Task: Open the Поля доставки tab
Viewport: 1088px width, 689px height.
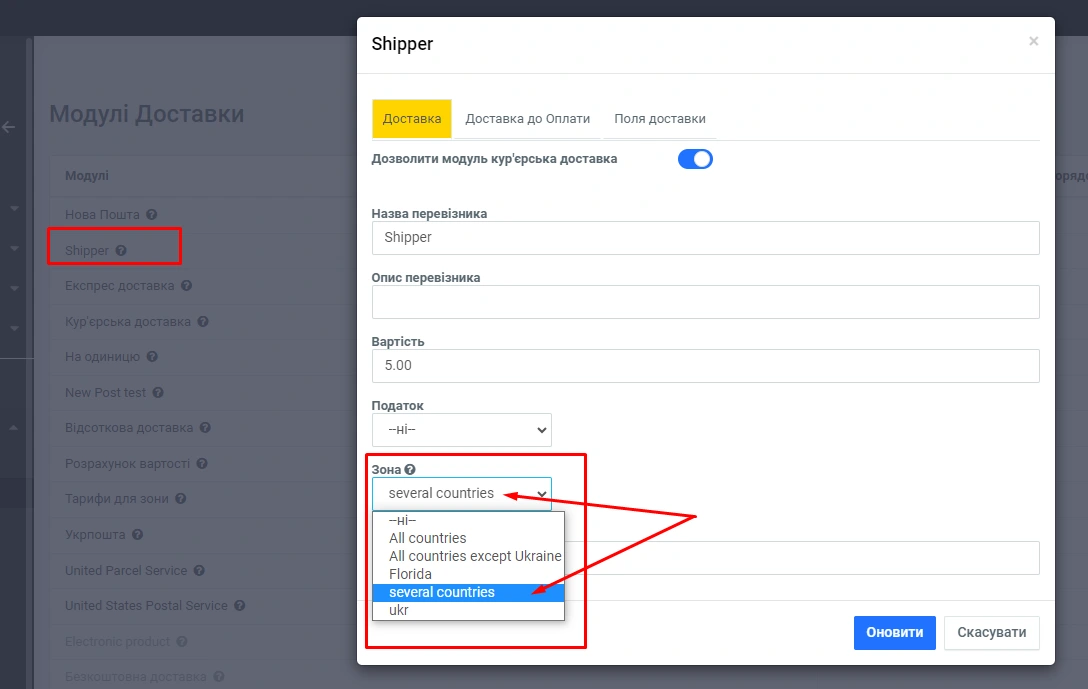Action: point(659,118)
